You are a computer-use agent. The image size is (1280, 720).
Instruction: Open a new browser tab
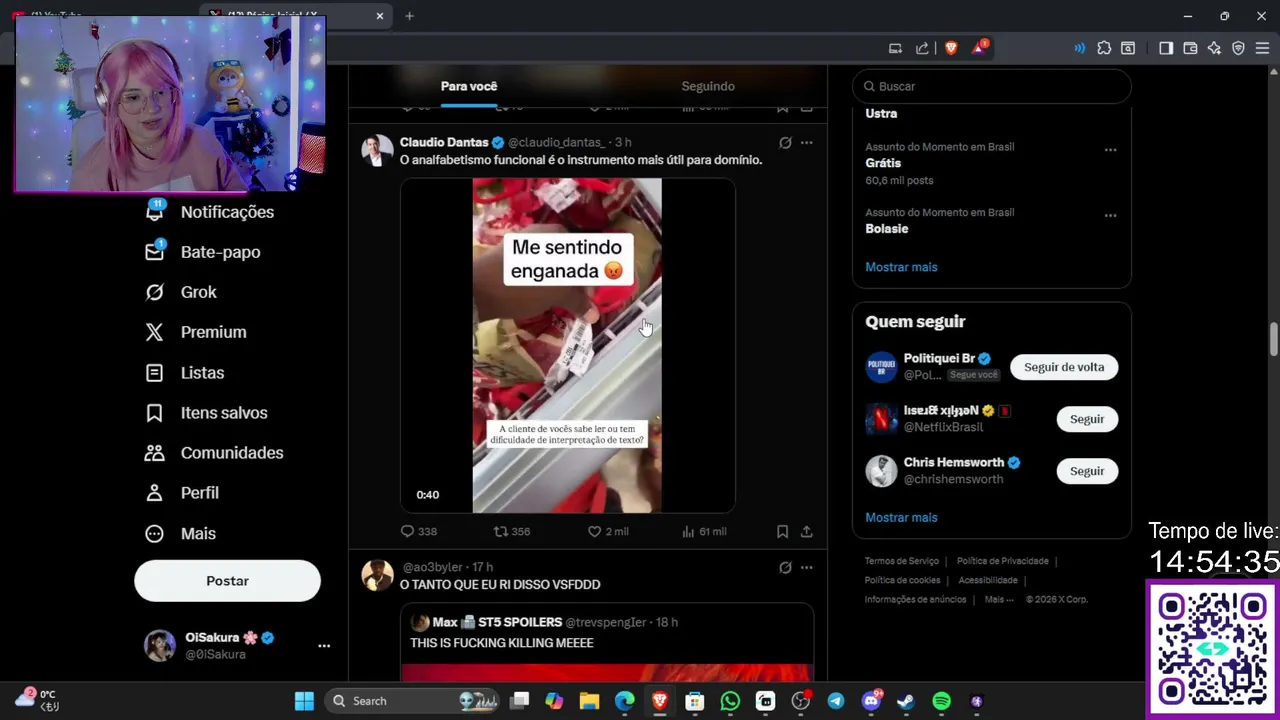409,16
